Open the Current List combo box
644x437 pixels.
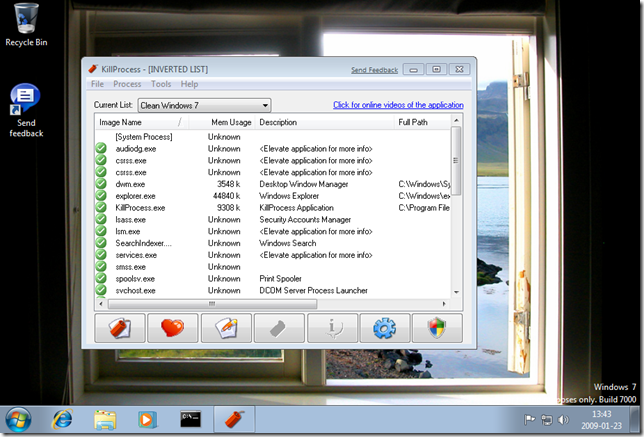pyautogui.click(x=204, y=106)
